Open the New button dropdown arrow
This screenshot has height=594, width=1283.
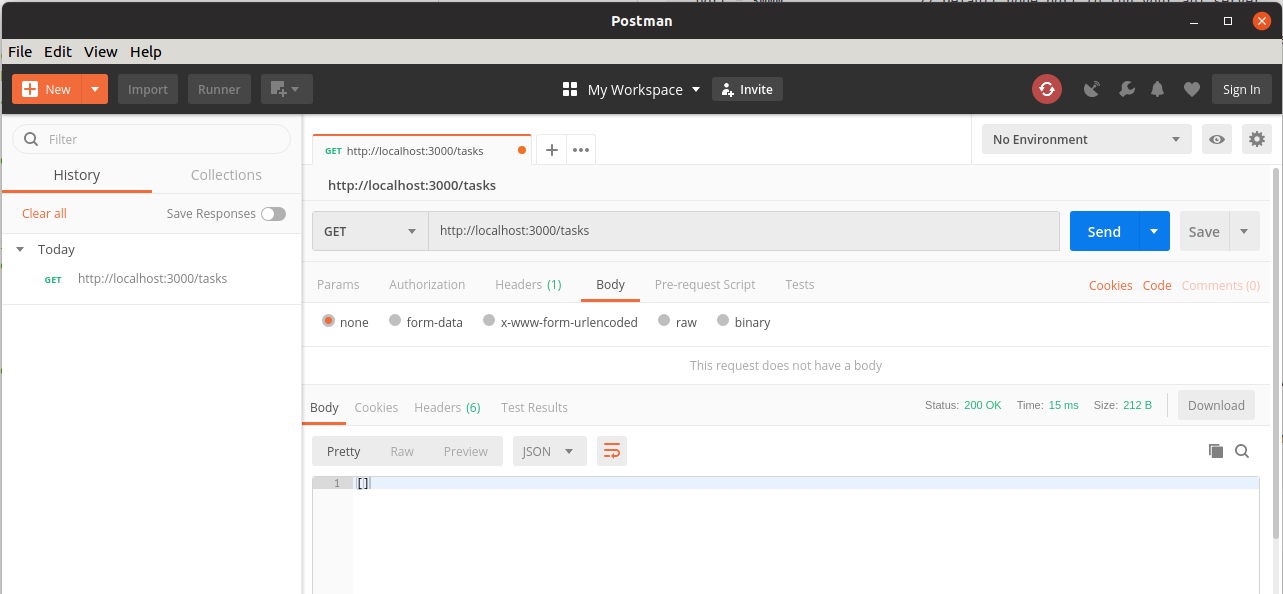[x=95, y=89]
